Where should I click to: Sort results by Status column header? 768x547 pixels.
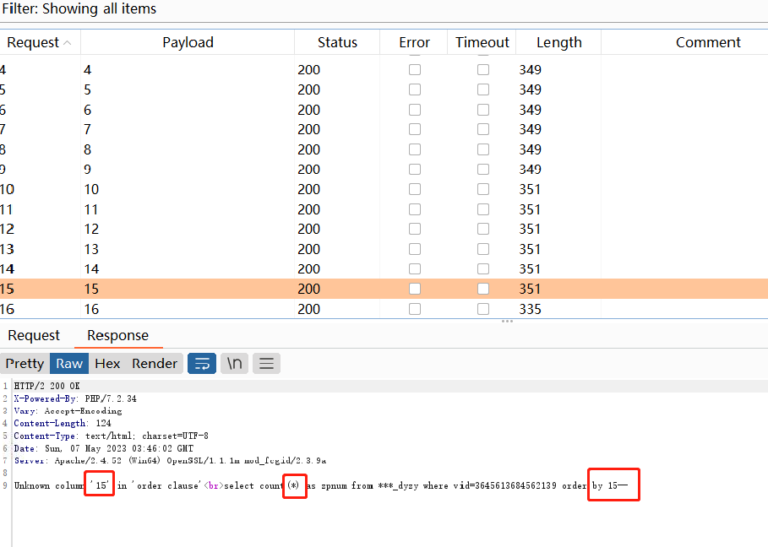[x=337, y=42]
